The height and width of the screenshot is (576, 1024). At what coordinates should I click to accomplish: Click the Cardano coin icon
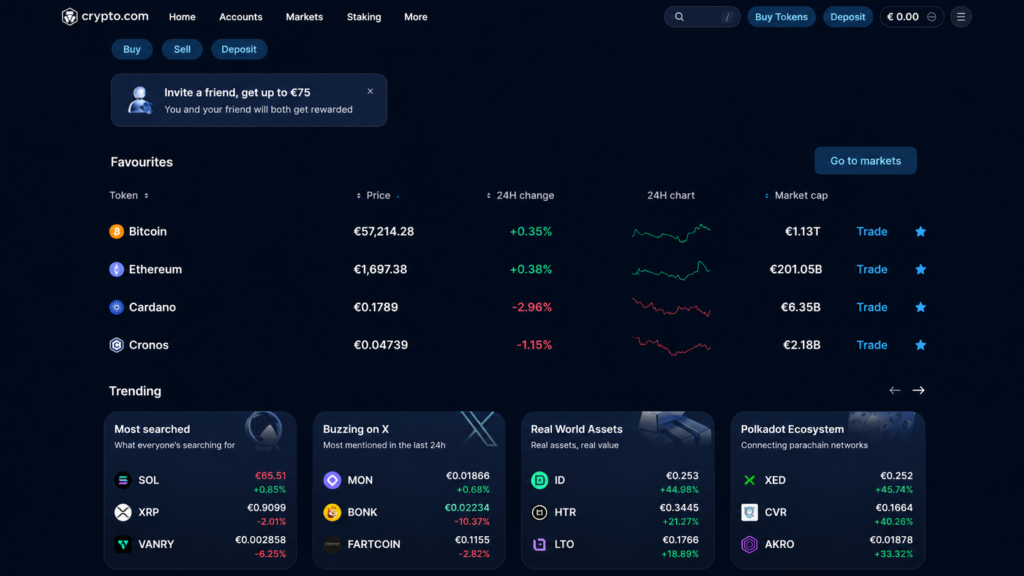click(x=116, y=307)
